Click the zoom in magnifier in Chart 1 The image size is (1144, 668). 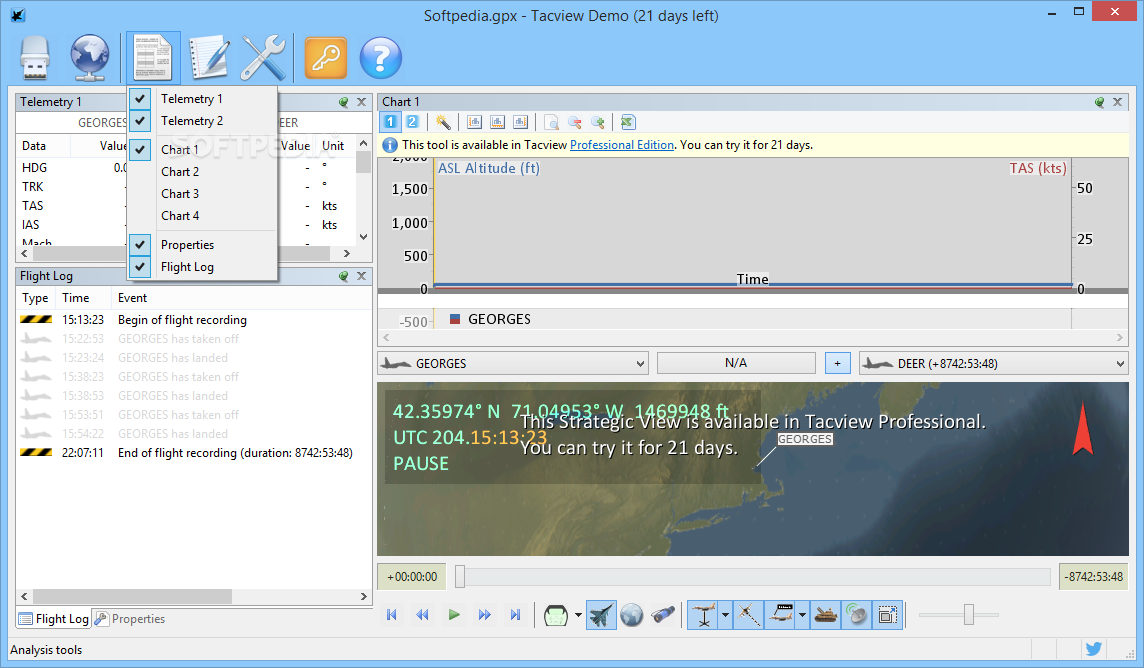pos(598,123)
